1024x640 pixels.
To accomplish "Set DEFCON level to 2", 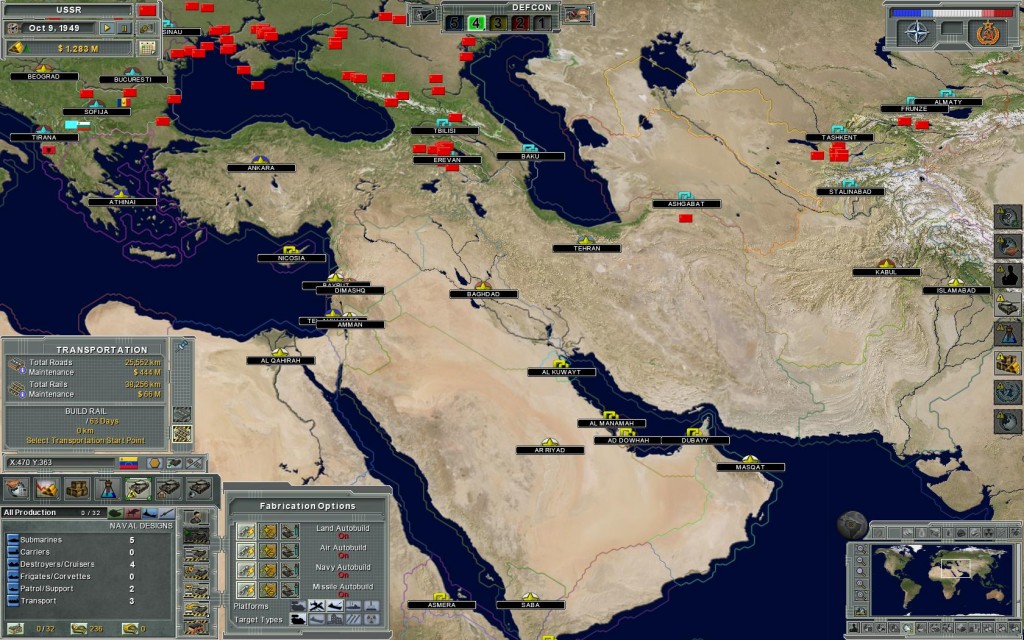I will [x=520, y=24].
